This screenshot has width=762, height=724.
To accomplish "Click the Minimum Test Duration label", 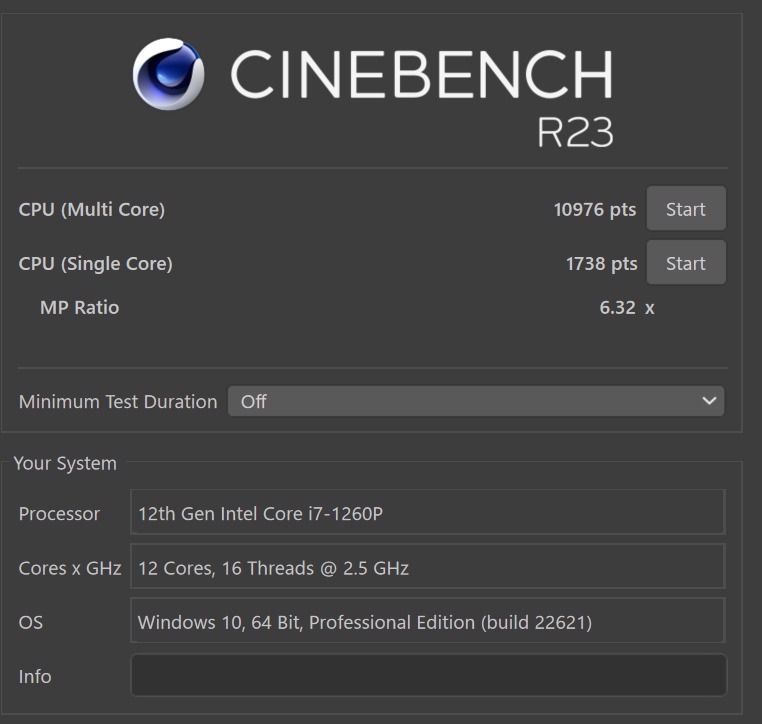I will point(118,402).
